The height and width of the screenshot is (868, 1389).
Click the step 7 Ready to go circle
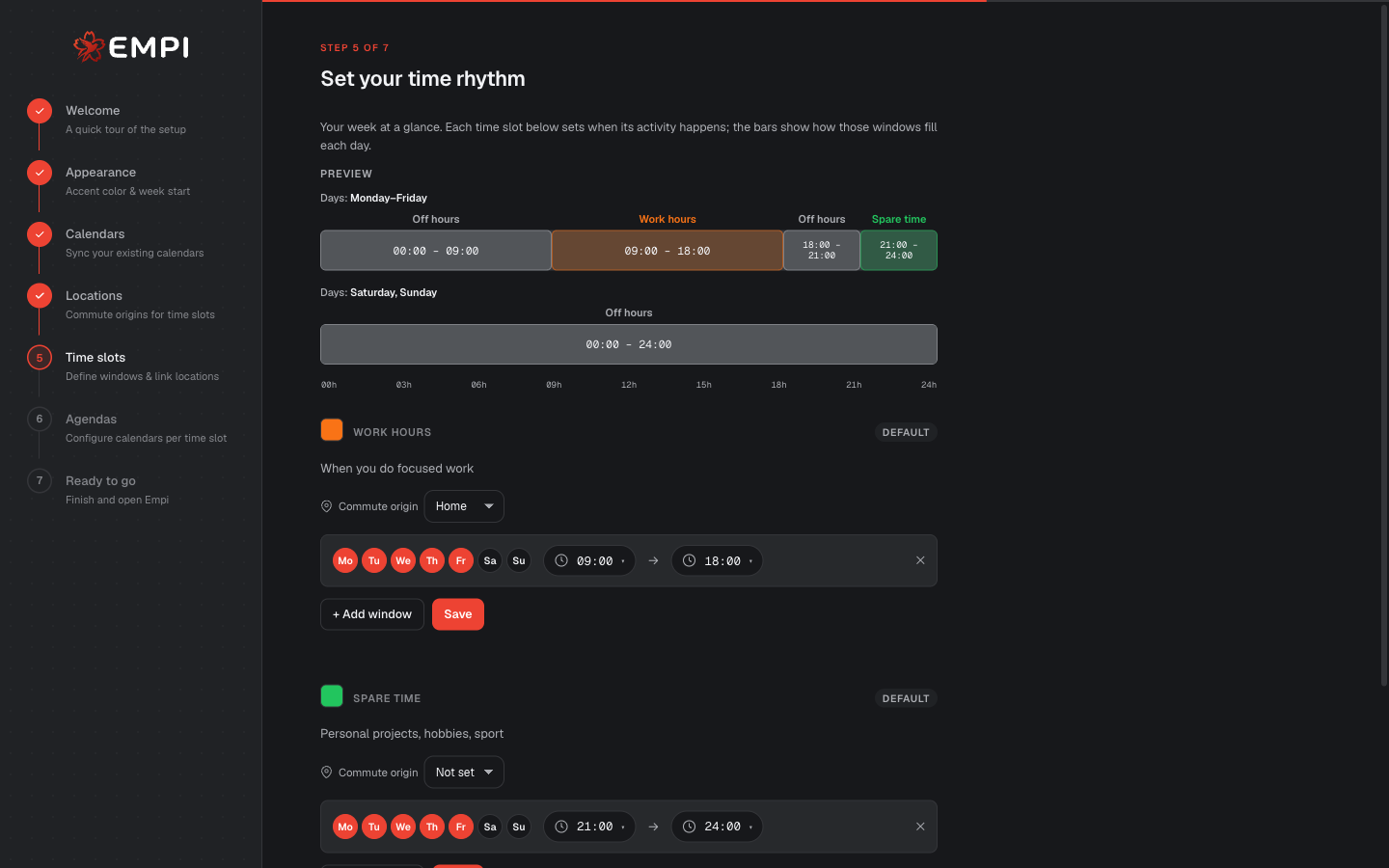click(40, 481)
